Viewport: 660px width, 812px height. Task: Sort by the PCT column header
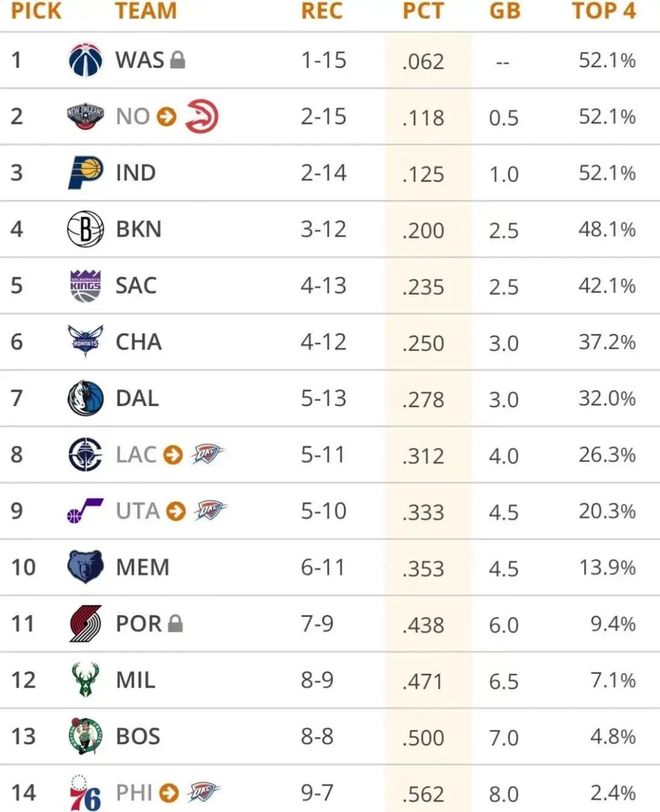[423, 12]
